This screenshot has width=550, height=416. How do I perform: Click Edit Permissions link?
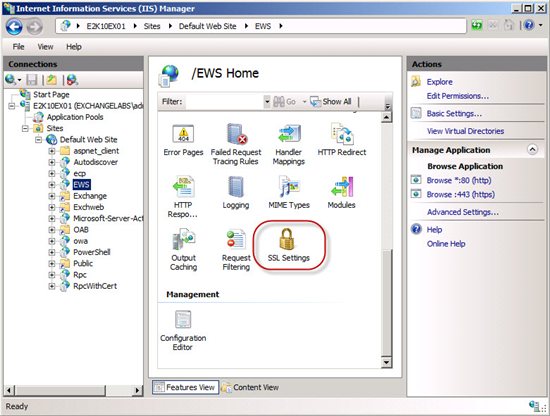coord(457,96)
